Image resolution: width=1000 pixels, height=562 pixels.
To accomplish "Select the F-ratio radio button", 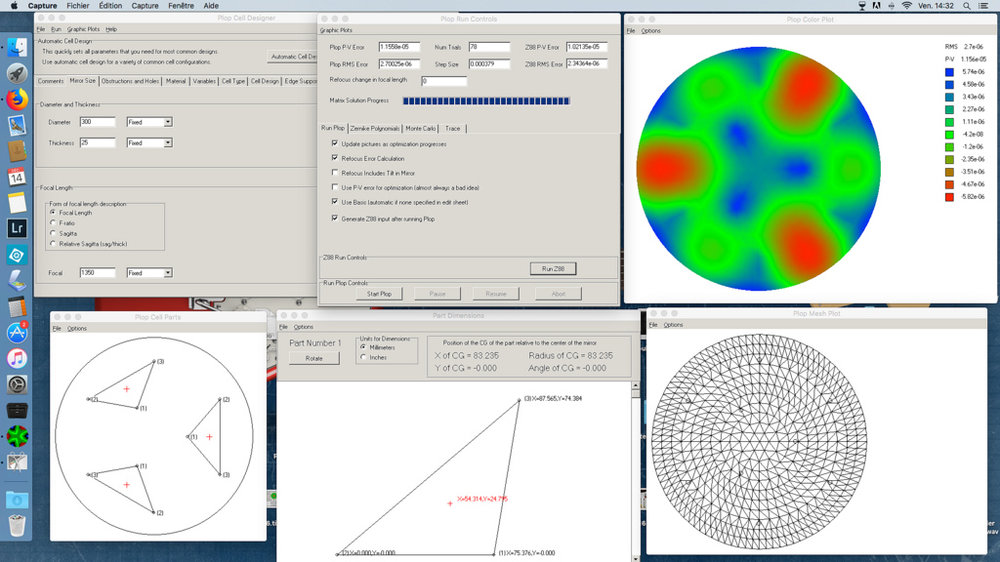I will (53, 223).
